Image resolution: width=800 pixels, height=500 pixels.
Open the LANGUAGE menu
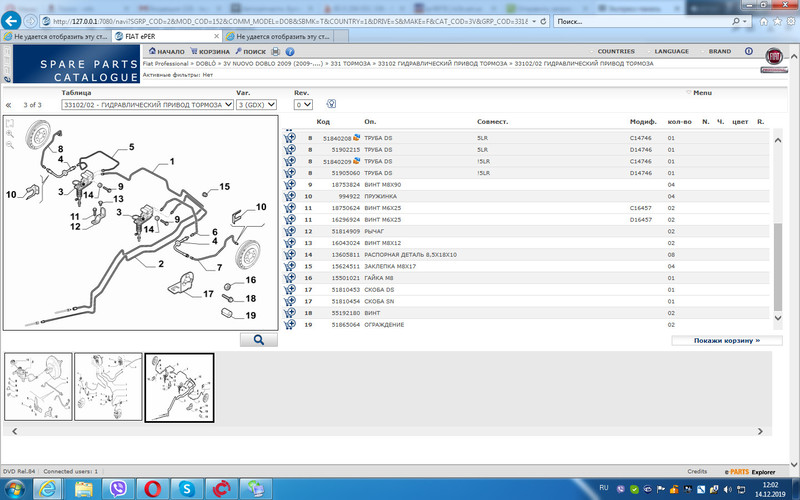click(671, 52)
